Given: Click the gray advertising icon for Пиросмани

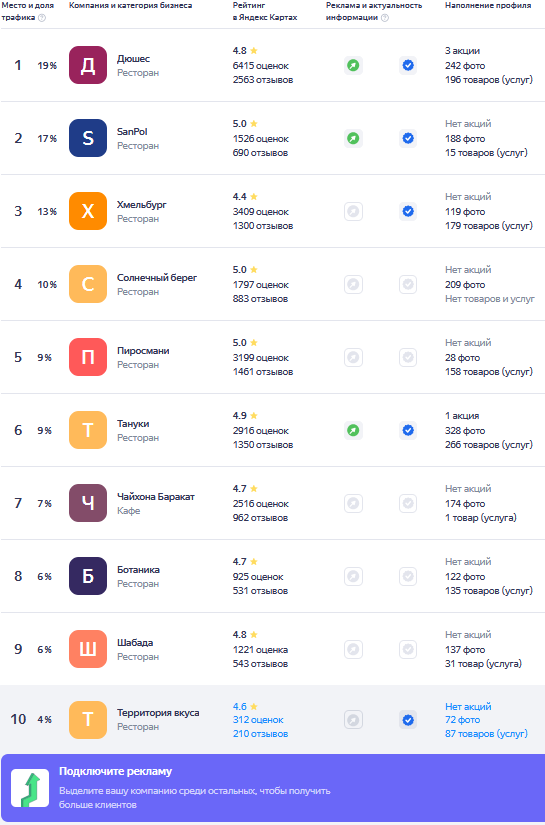Looking at the screenshot, I should pyautogui.click(x=354, y=358).
